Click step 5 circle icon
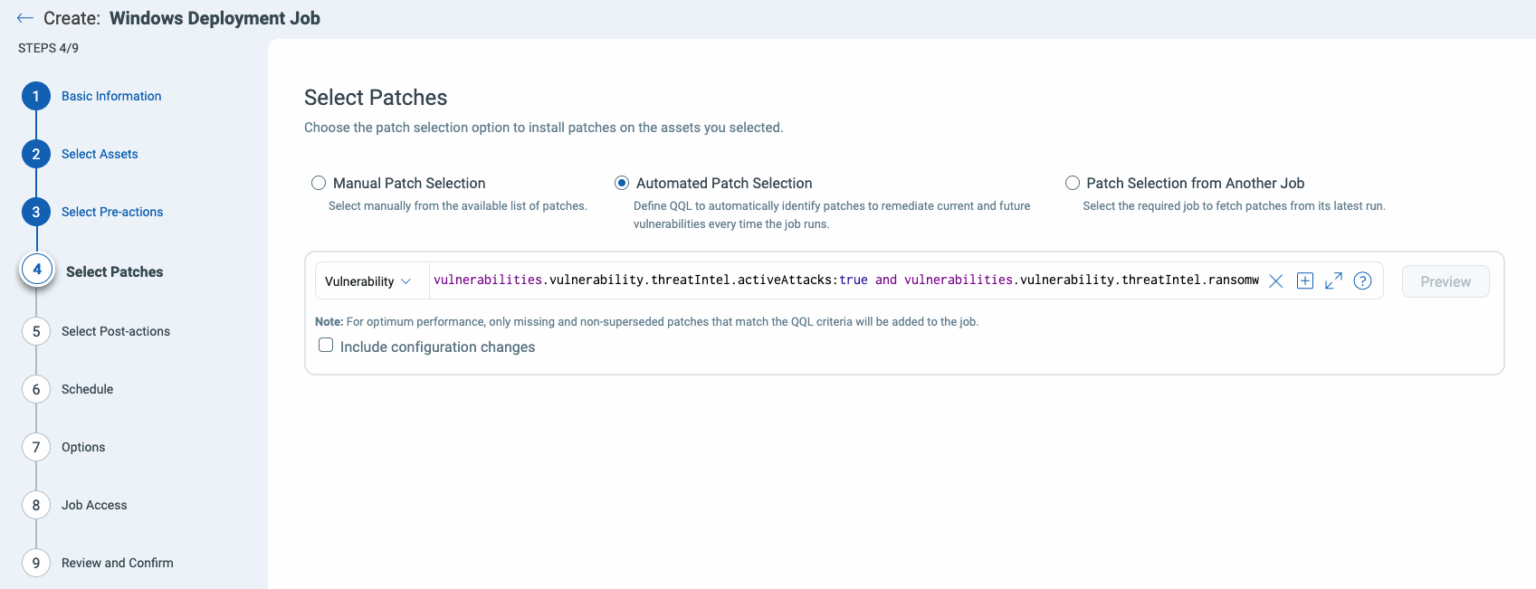 tap(36, 331)
